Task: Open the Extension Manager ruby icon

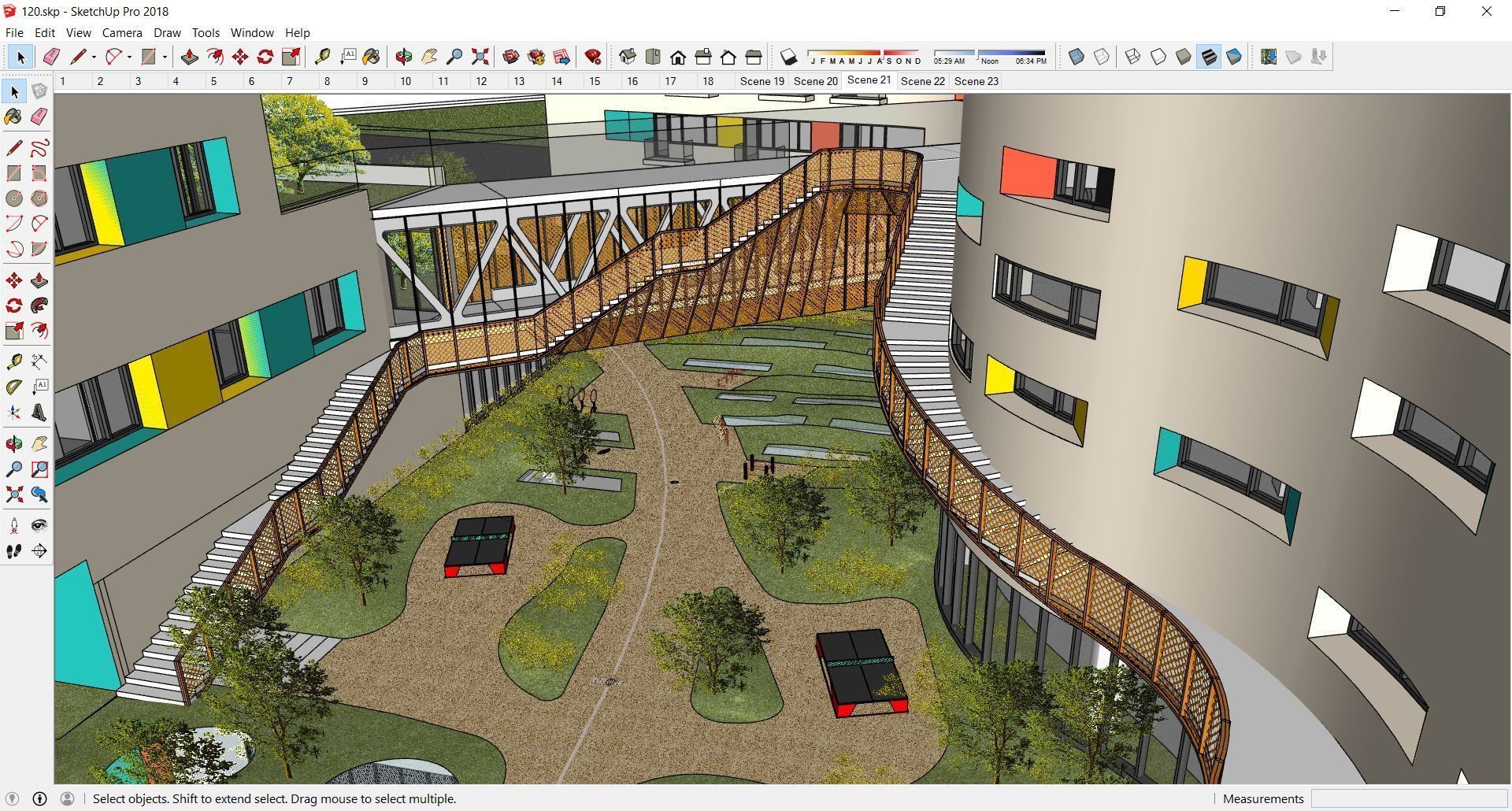Action: (x=593, y=57)
